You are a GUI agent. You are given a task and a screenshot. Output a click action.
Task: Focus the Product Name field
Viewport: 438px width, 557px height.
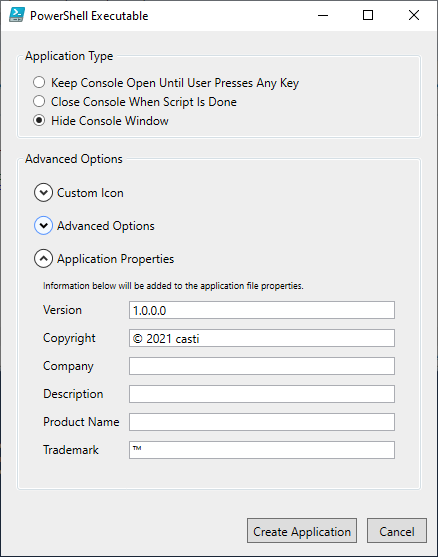[x=262, y=422]
